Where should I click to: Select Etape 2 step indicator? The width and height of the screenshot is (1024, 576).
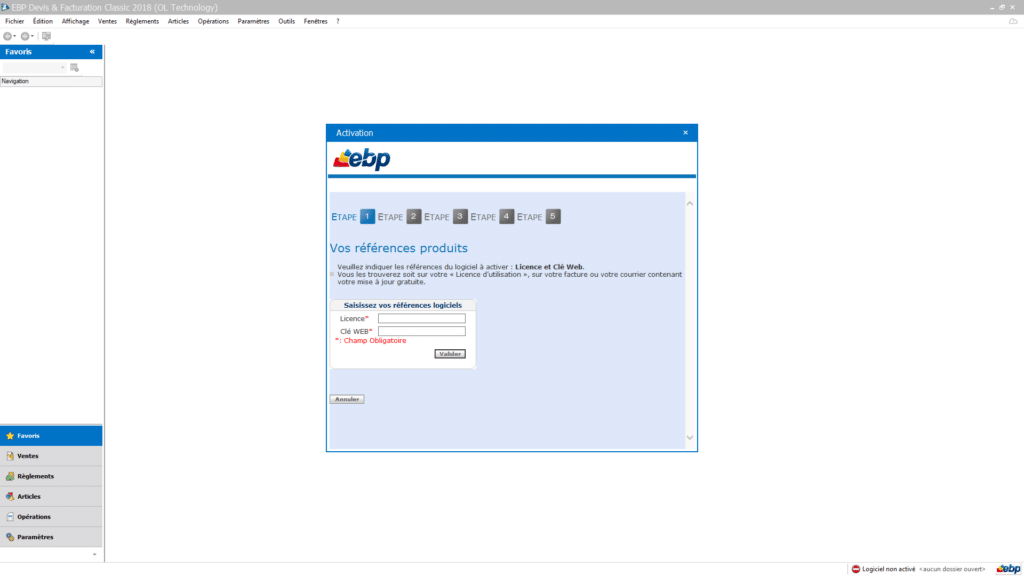[413, 216]
